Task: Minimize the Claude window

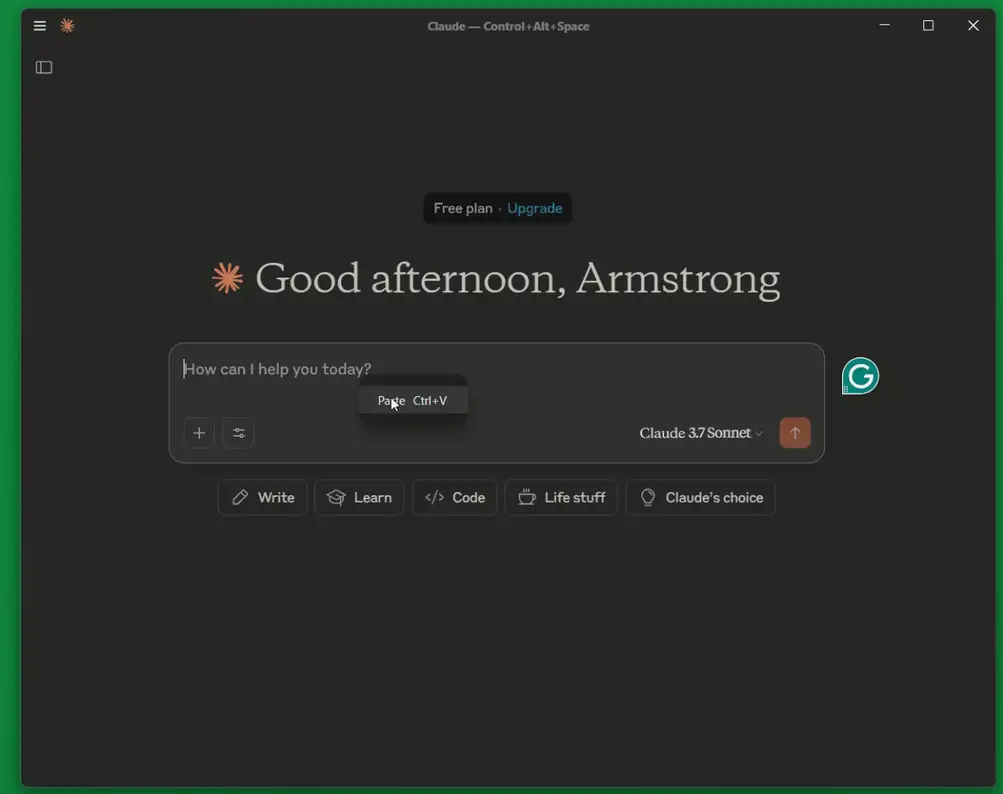Action: pyautogui.click(x=885, y=26)
